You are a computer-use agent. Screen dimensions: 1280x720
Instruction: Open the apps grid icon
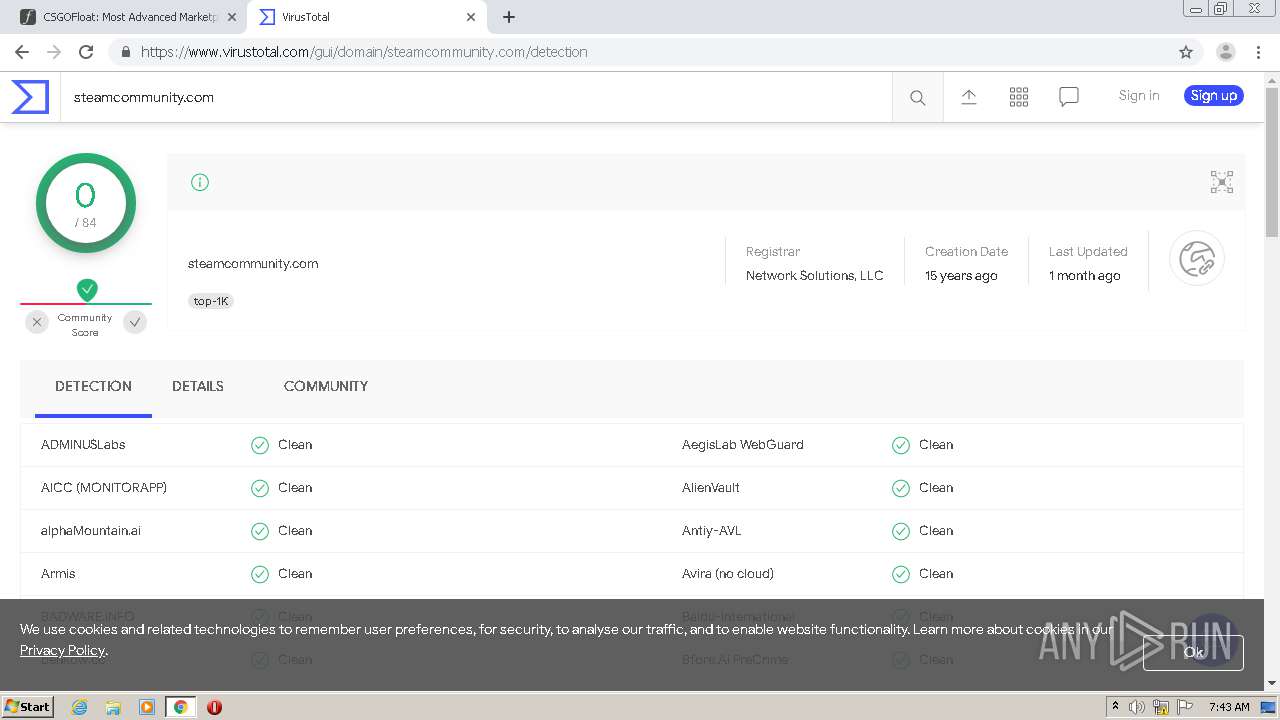pyautogui.click(x=1018, y=96)
